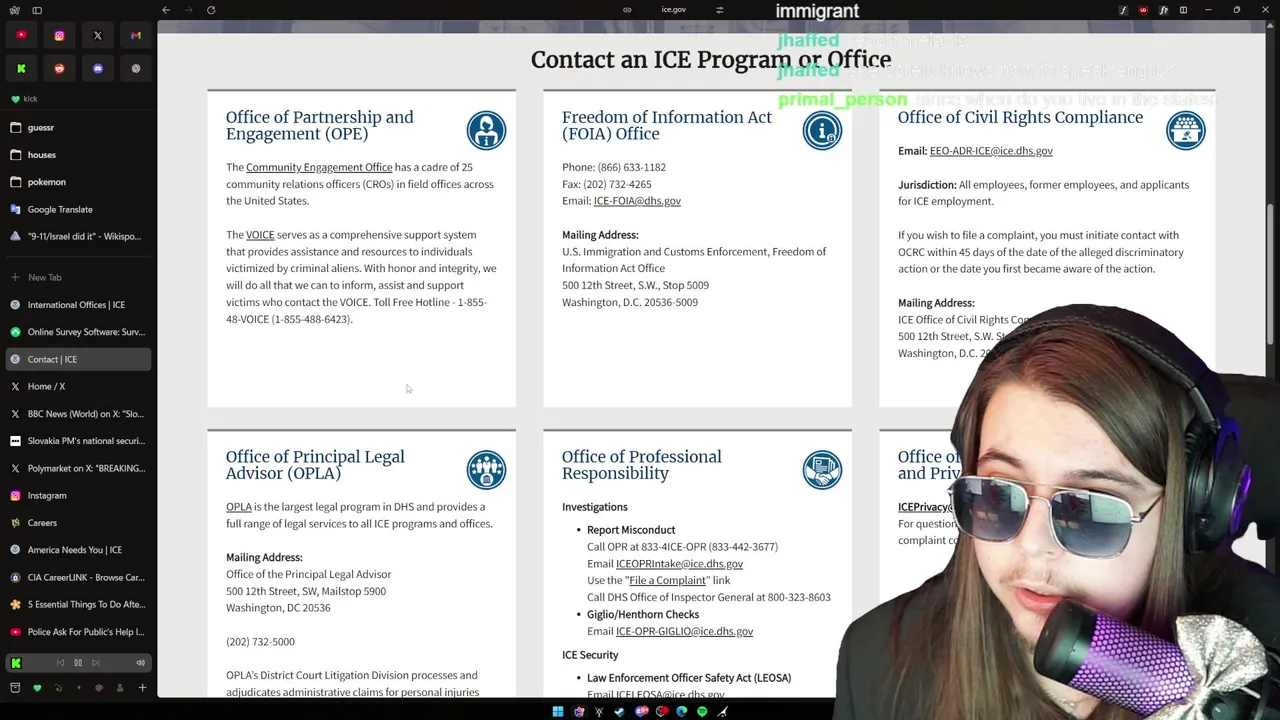
Task: Expand the guessr folder
Action: coord(78,127)
